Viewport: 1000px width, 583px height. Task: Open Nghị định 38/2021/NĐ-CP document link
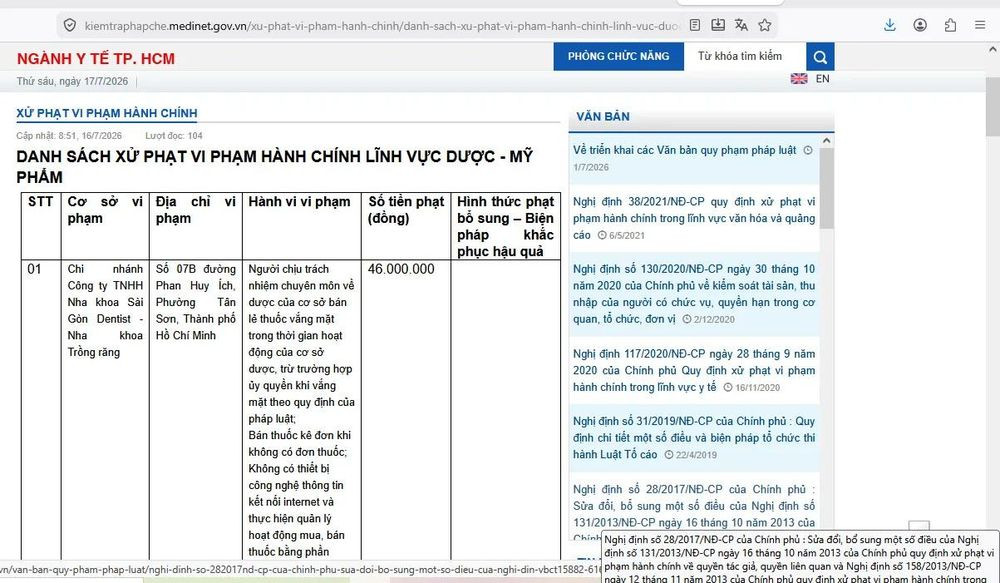pyautogui.click(x=694, y=218)
